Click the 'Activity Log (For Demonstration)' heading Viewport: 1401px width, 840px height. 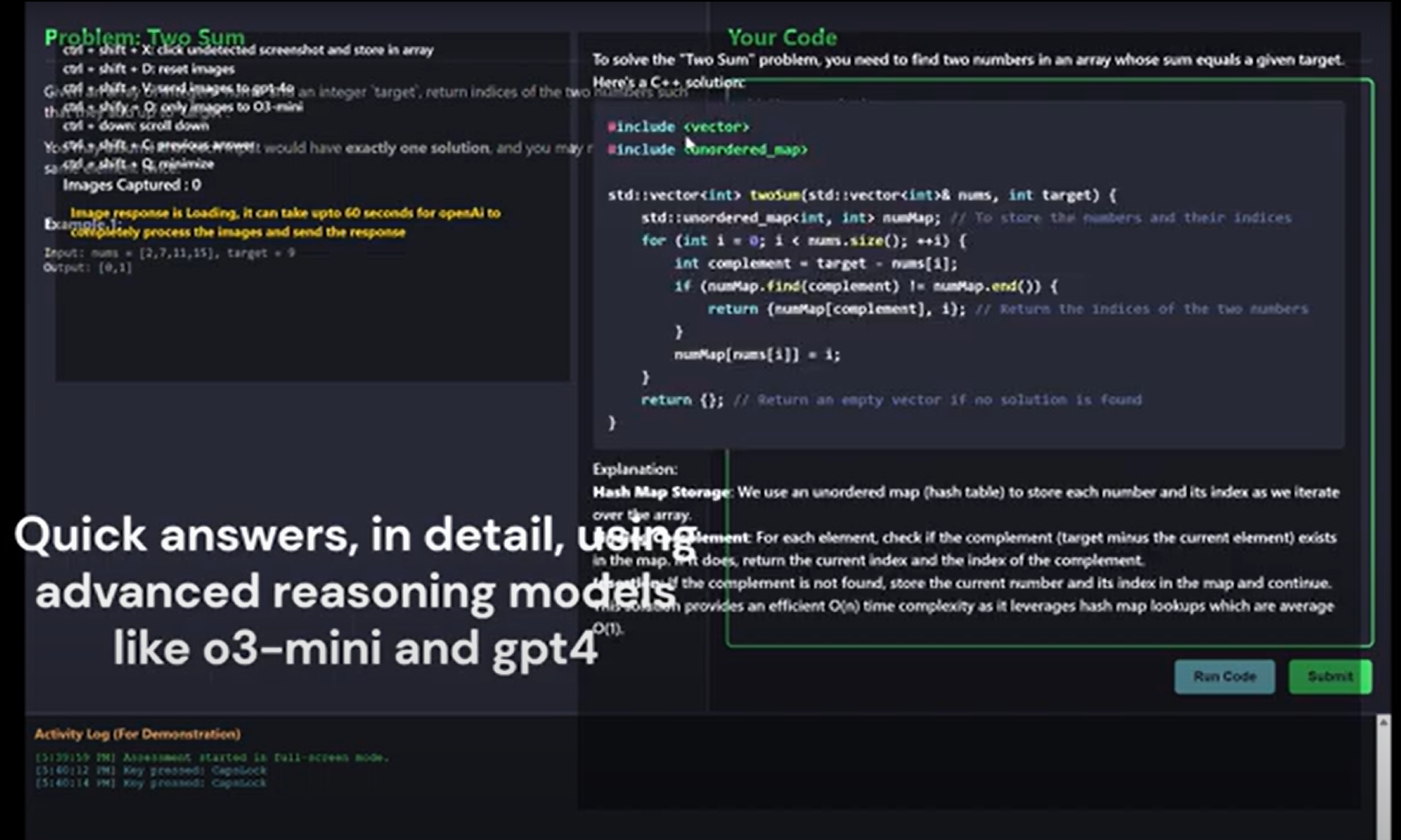(138, 734)
